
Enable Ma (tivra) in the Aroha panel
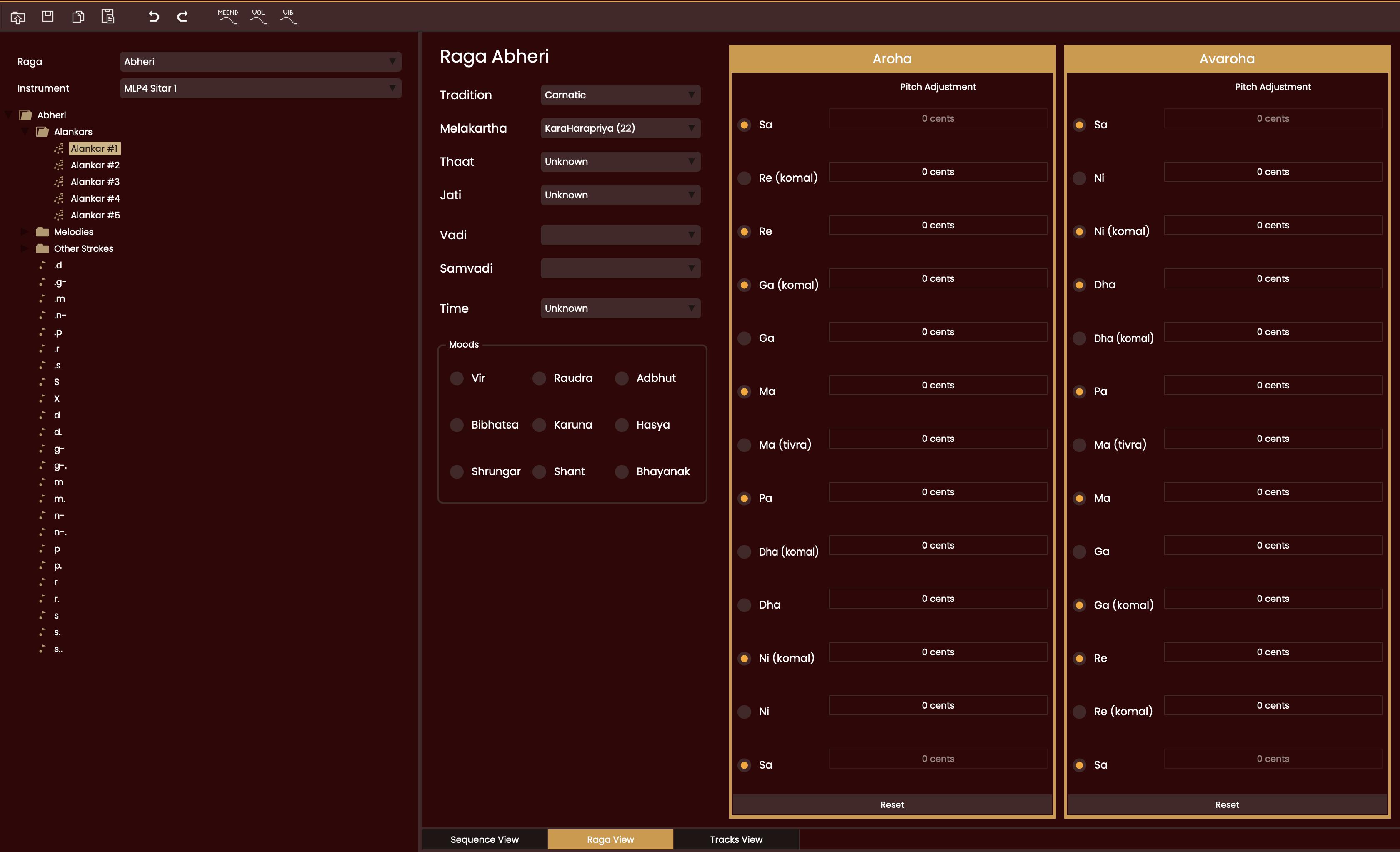[x=744, y=445]
